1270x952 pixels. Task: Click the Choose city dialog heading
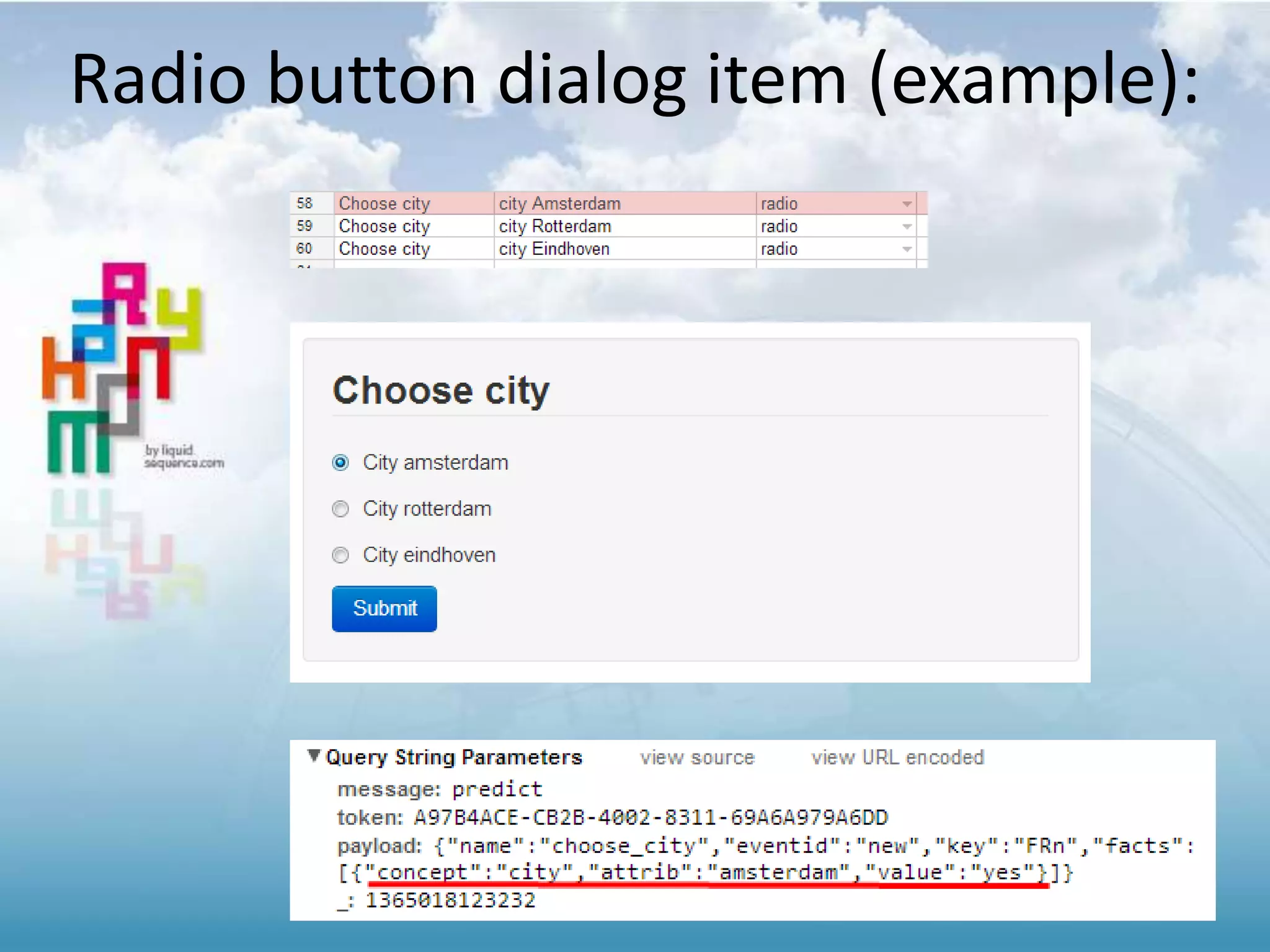(x=441, y=390)
